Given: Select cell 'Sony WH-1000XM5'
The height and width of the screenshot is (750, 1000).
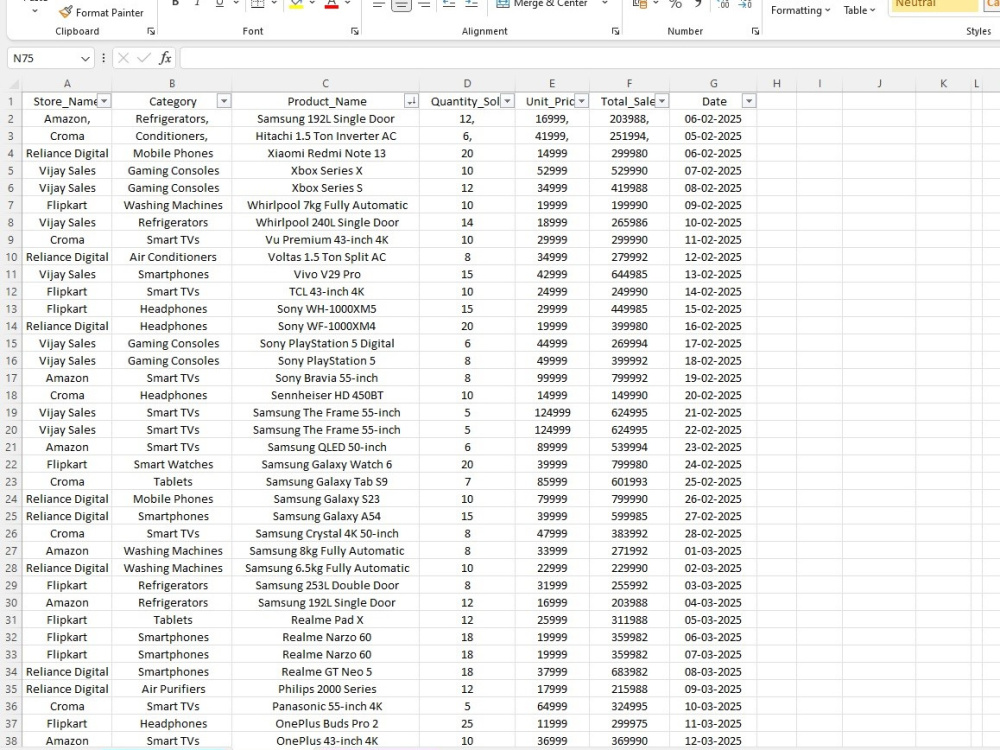Looking at the screenshot, I should 326,309.
